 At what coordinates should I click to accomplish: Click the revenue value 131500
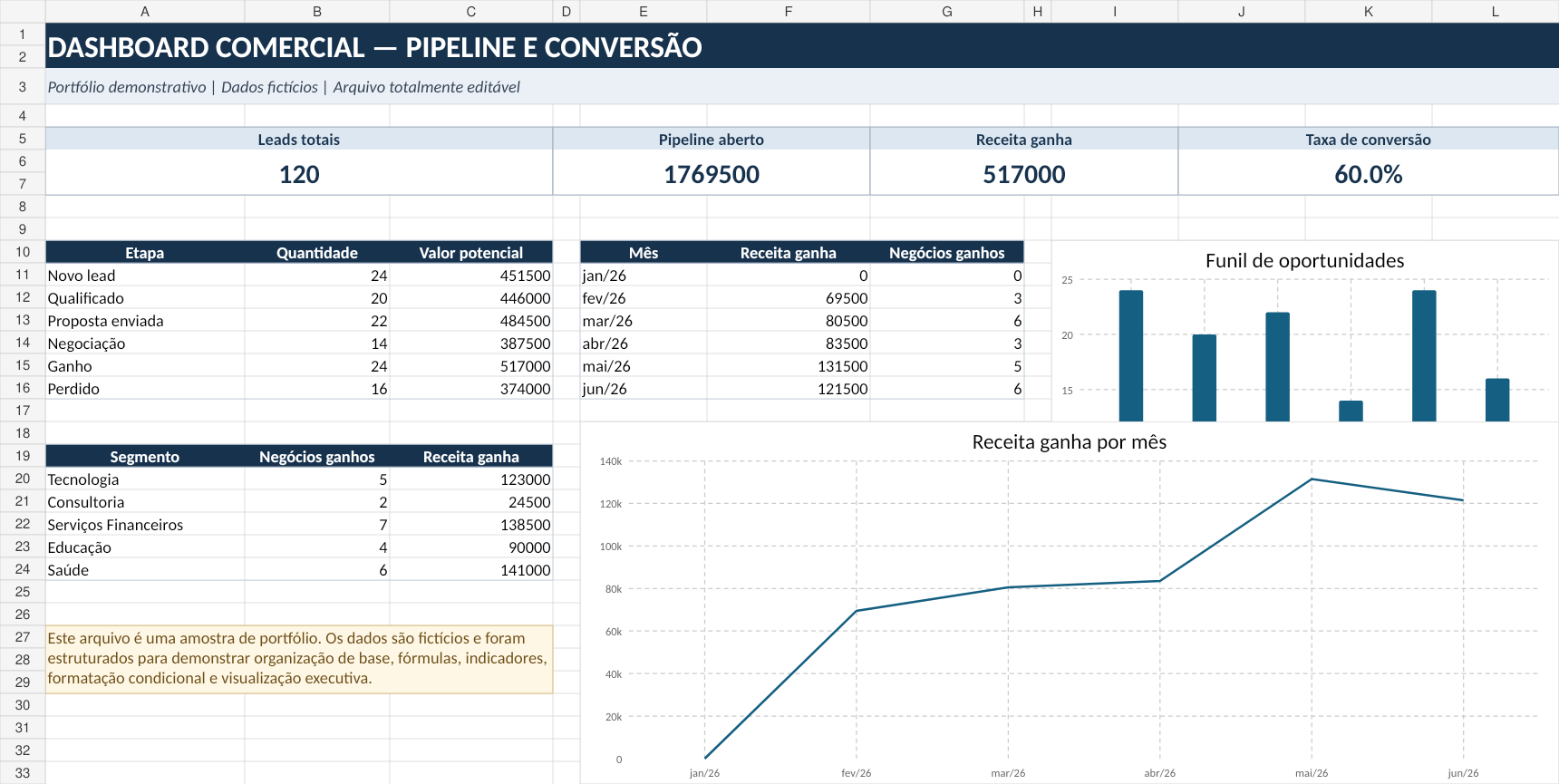[x=789, y=365]
